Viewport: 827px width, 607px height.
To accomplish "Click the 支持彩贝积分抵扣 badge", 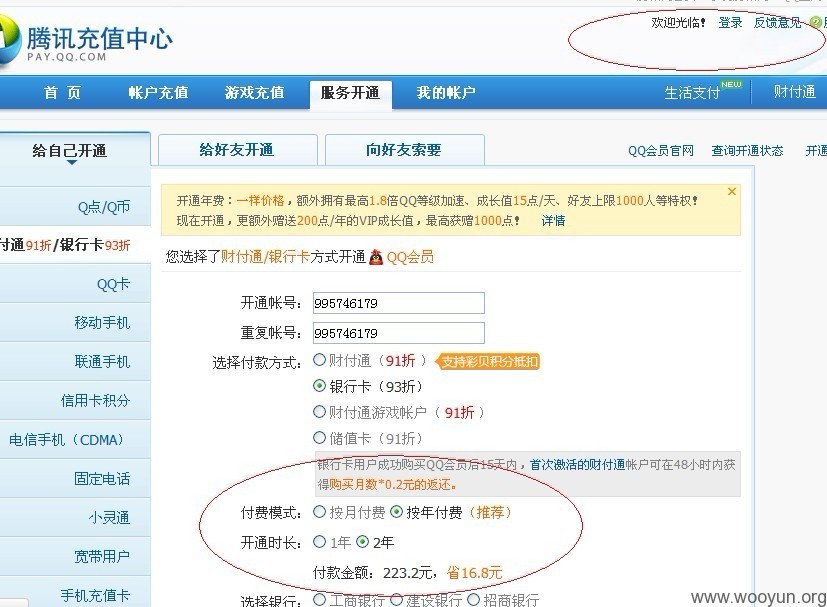I will 487,362.
